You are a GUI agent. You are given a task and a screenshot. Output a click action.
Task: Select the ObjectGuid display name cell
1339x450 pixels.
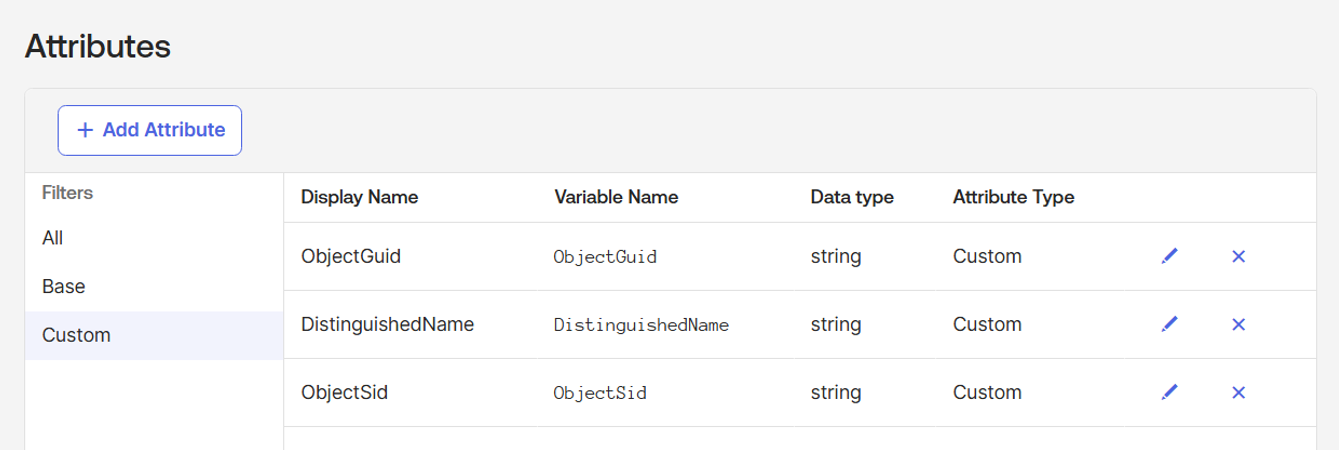pyautogui.click(x=351, y=256)
